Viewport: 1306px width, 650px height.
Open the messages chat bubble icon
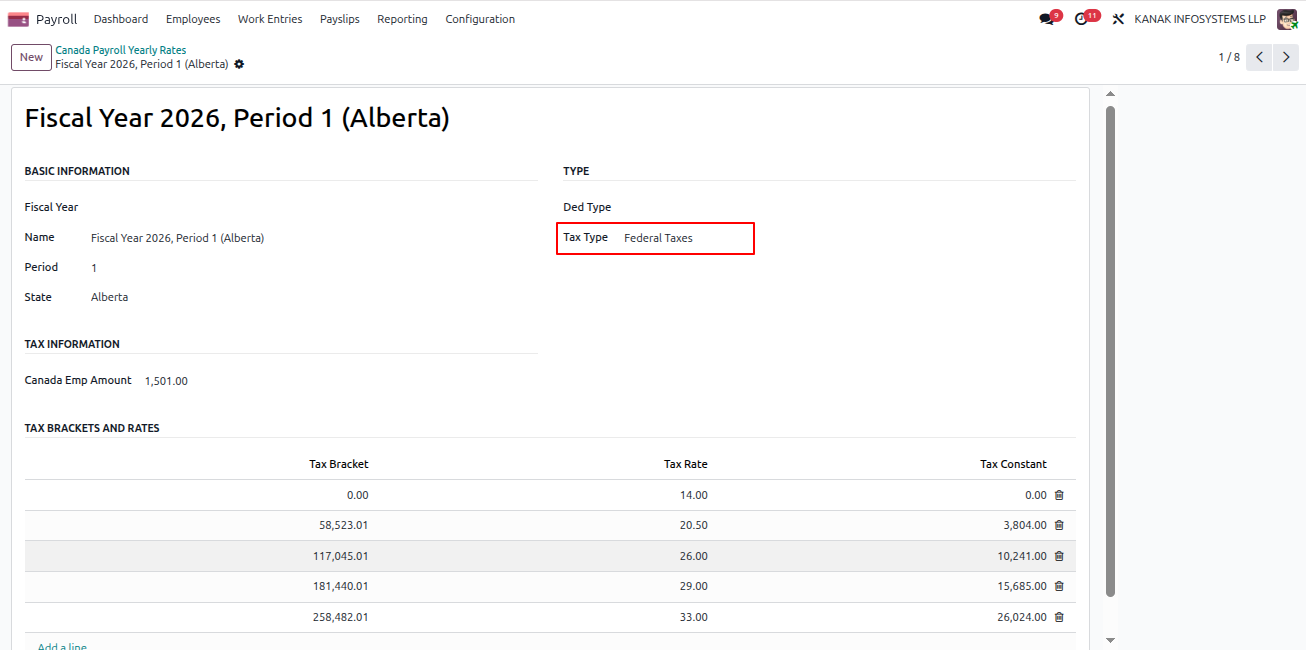point(1046,19)
